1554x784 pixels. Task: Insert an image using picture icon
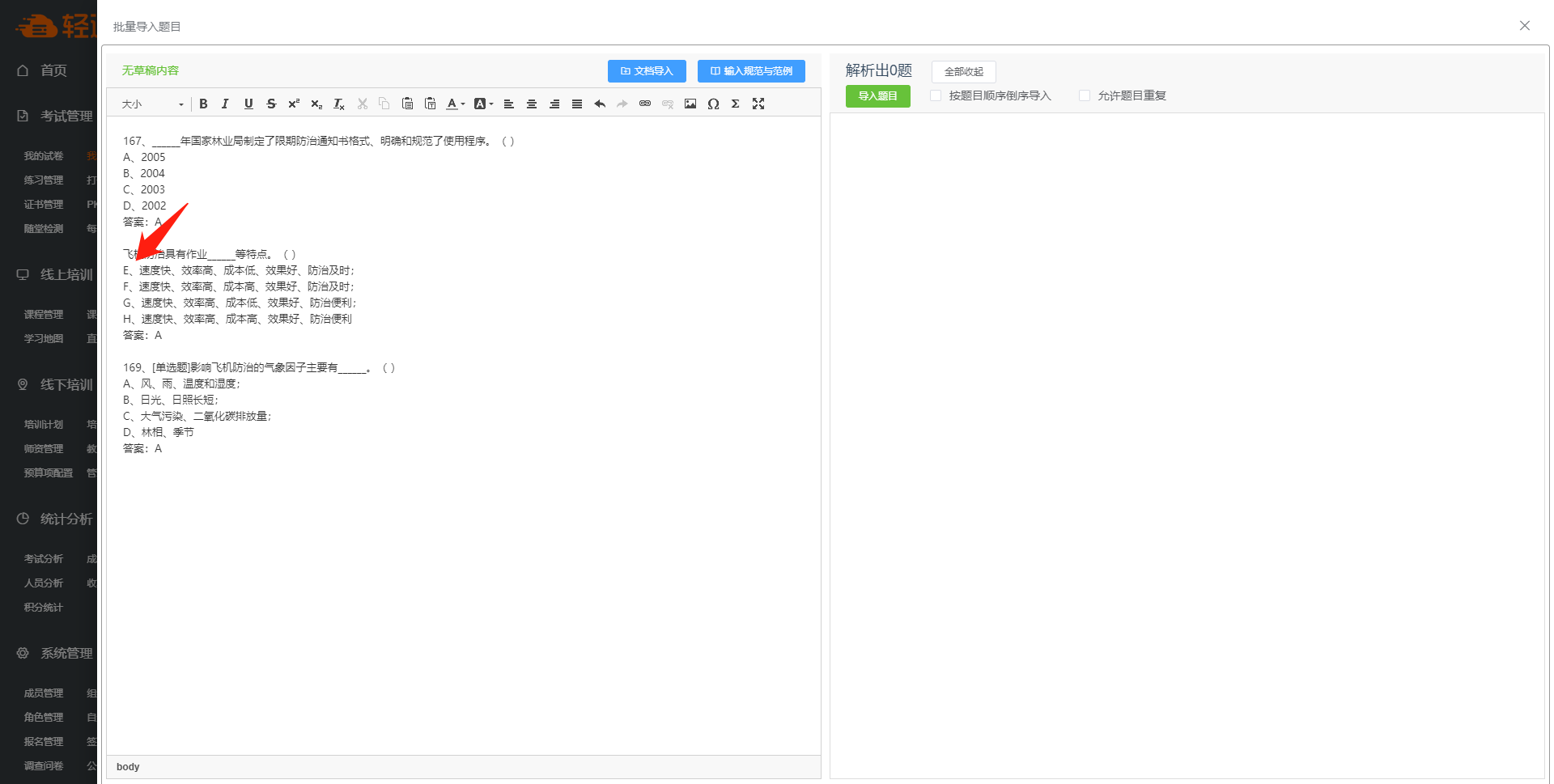[690, 104]
